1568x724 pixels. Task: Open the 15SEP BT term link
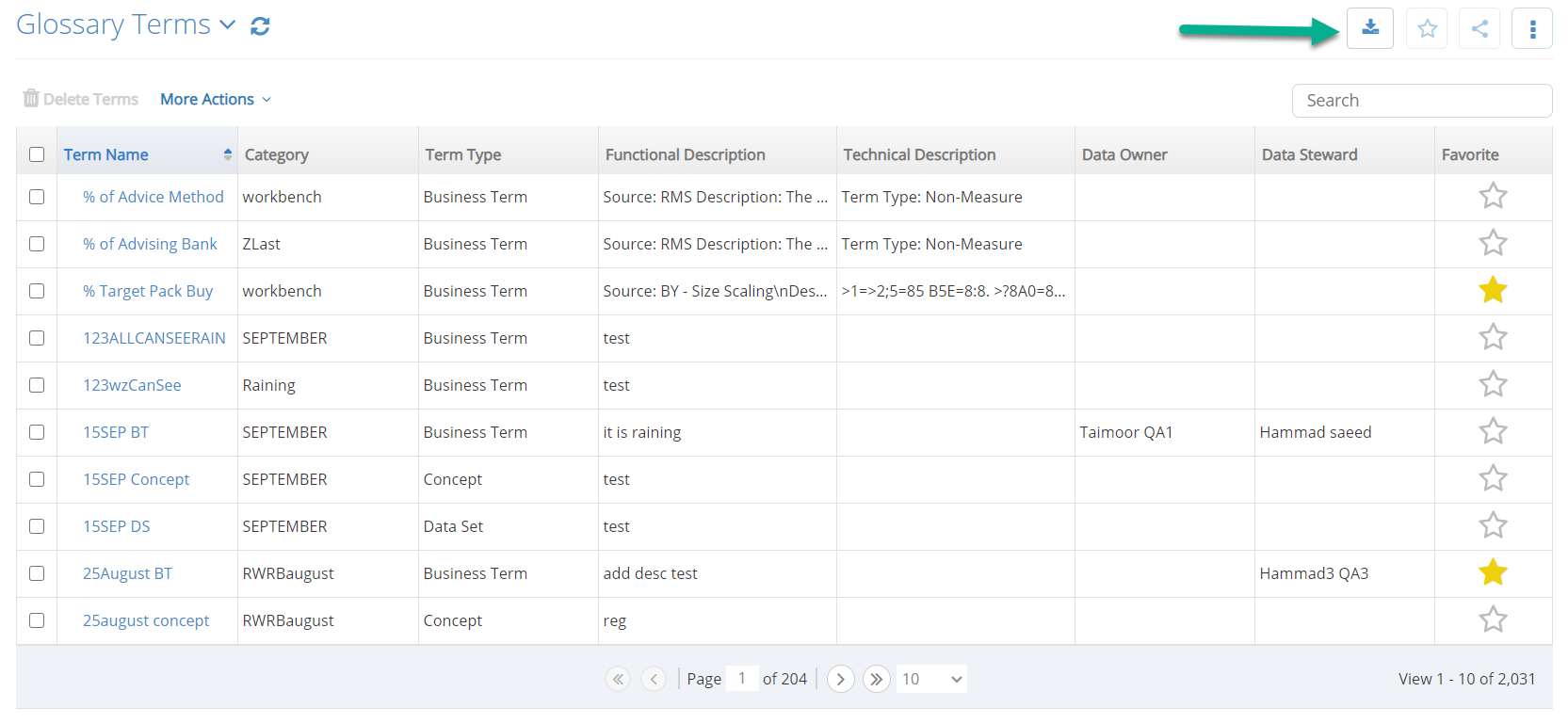(x=116, y=432)
